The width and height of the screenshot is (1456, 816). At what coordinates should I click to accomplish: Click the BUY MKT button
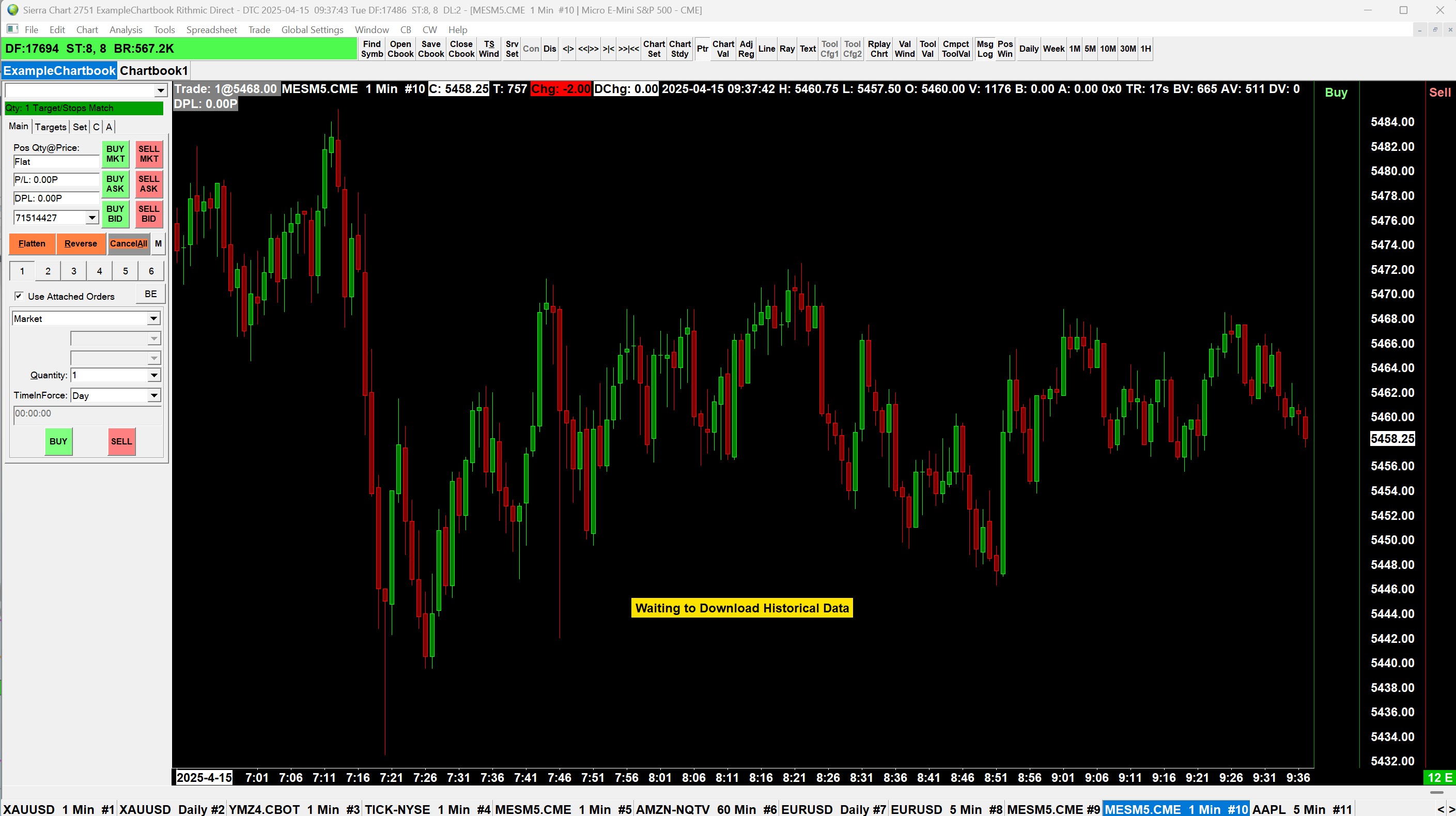click(115, 154)
